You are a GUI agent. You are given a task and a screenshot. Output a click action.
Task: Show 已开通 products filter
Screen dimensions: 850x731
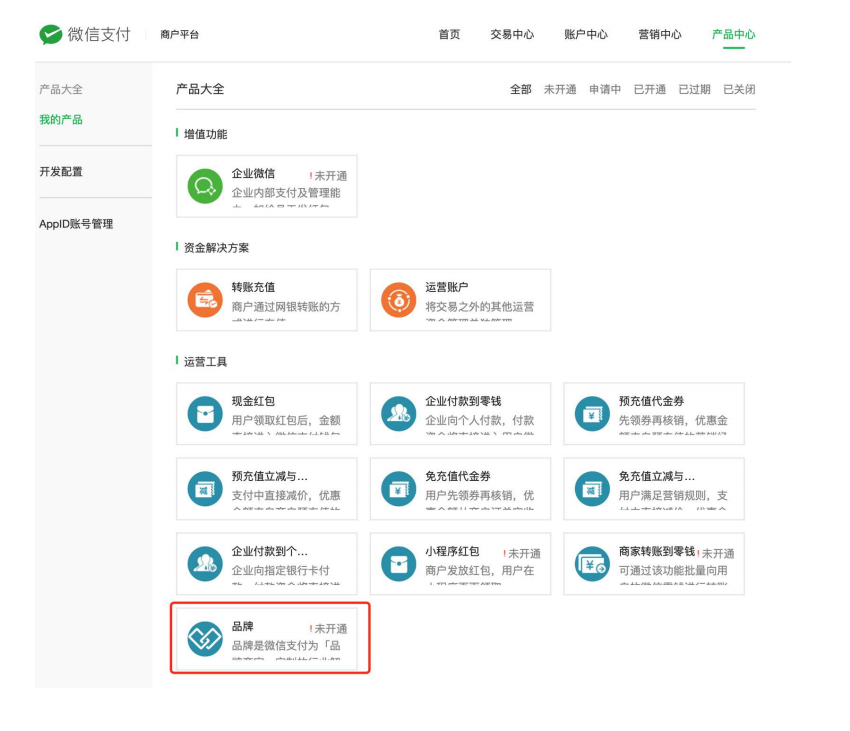click(650, 89)
